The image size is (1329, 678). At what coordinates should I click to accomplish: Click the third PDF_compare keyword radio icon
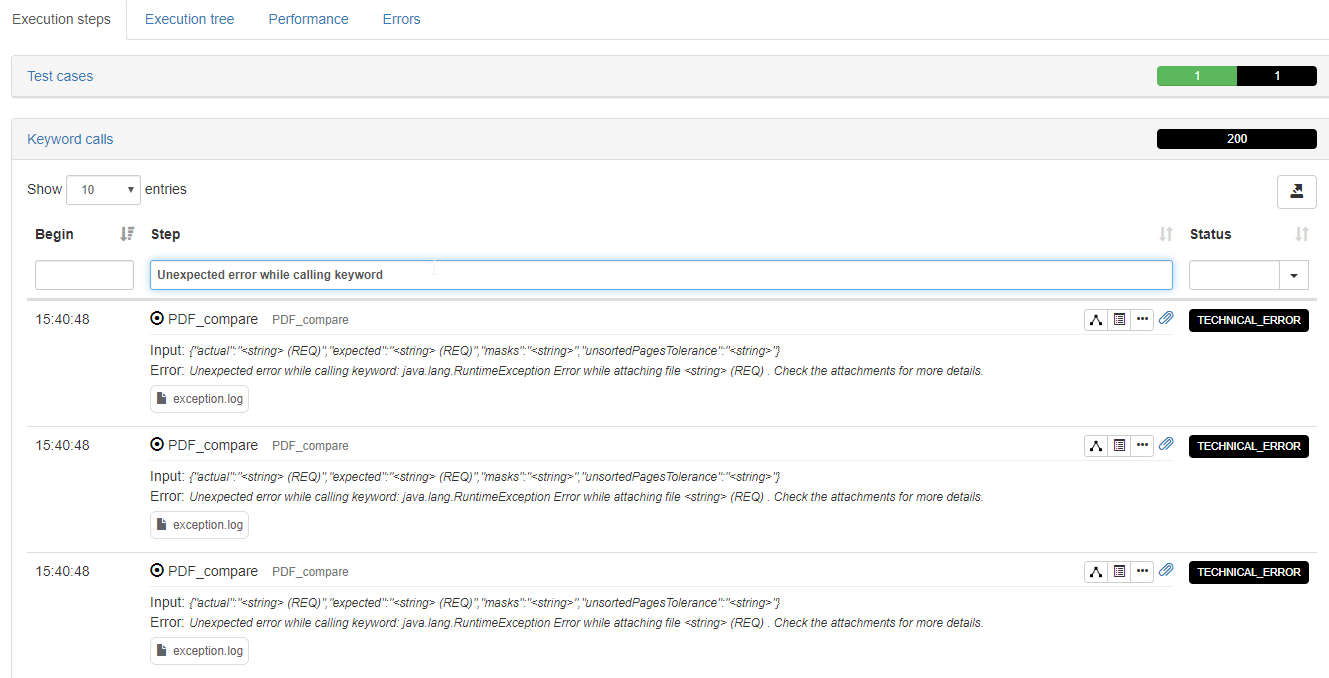(157, 571)
